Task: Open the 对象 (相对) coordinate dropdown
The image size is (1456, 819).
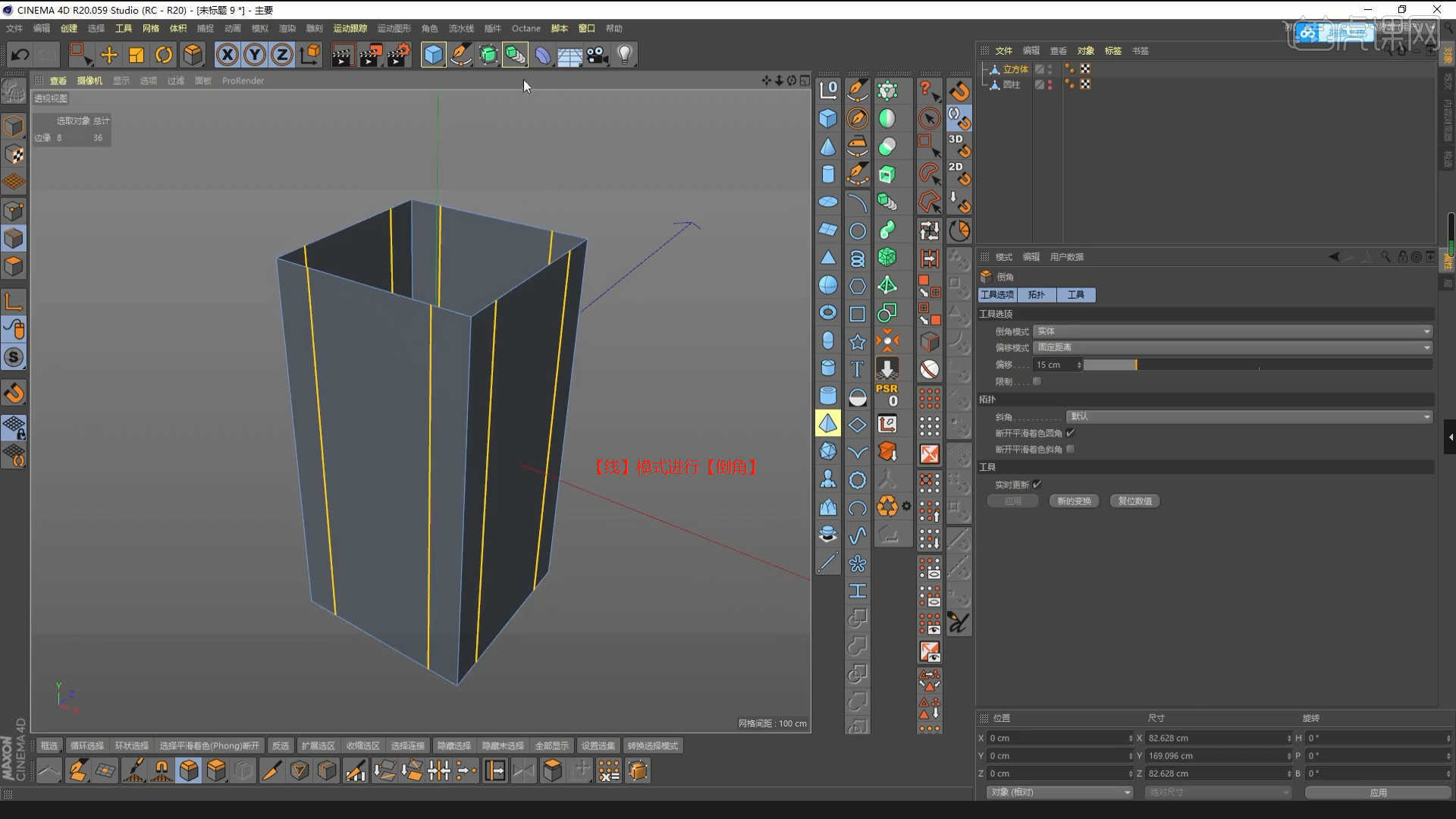Action: coord(1059,792)
